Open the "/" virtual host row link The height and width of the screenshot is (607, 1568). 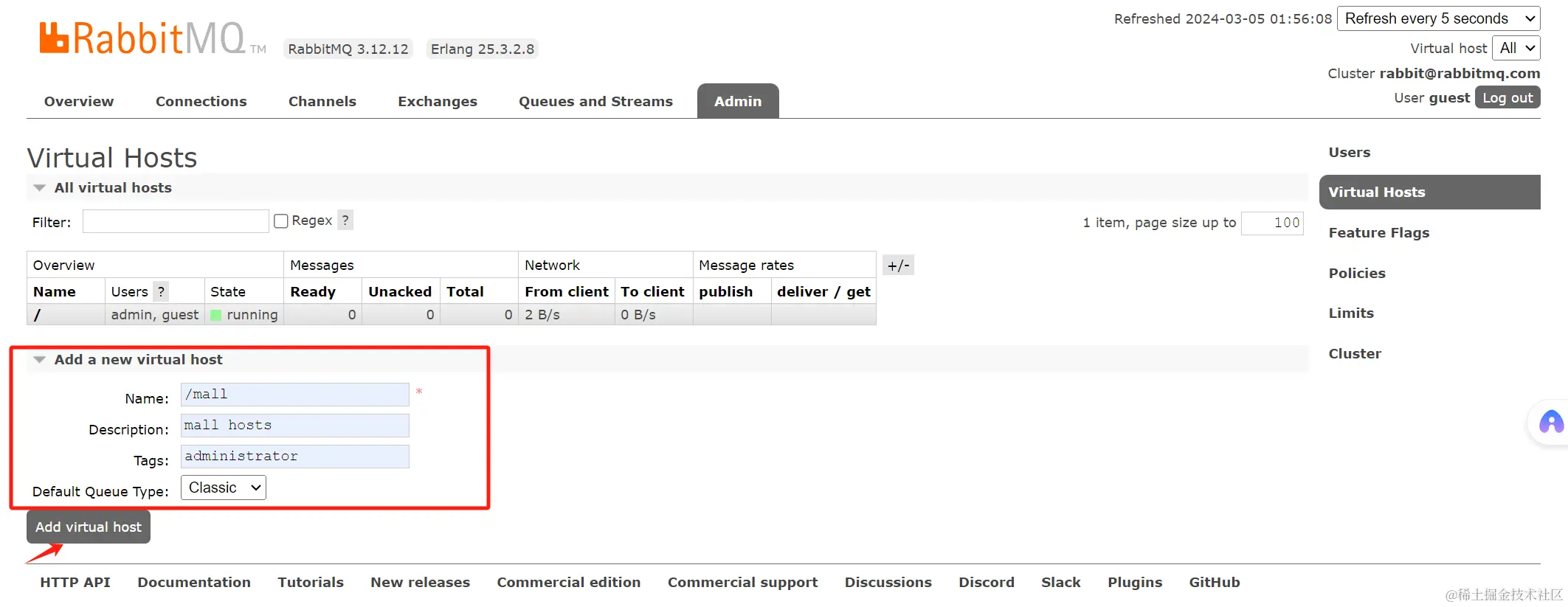(x=37, y=315)
